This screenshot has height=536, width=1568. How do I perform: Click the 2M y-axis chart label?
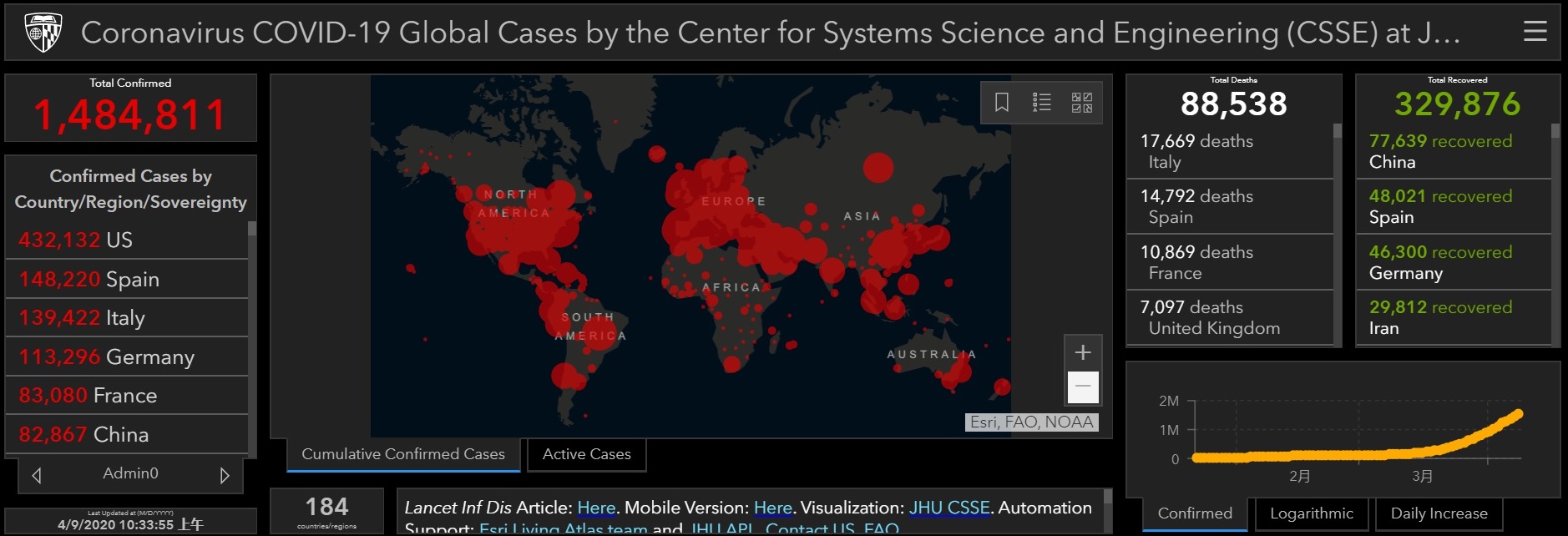(1169, 401)
